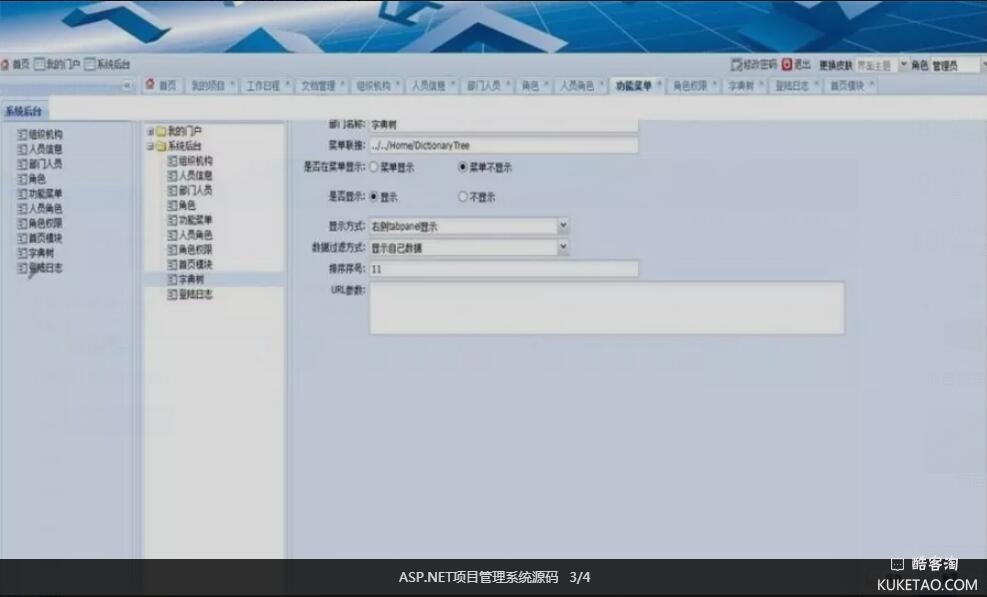This screenshot has height=597, width=987.
Task: Switch to the 文档管理 tab
Action: click(x=322, y=86)
